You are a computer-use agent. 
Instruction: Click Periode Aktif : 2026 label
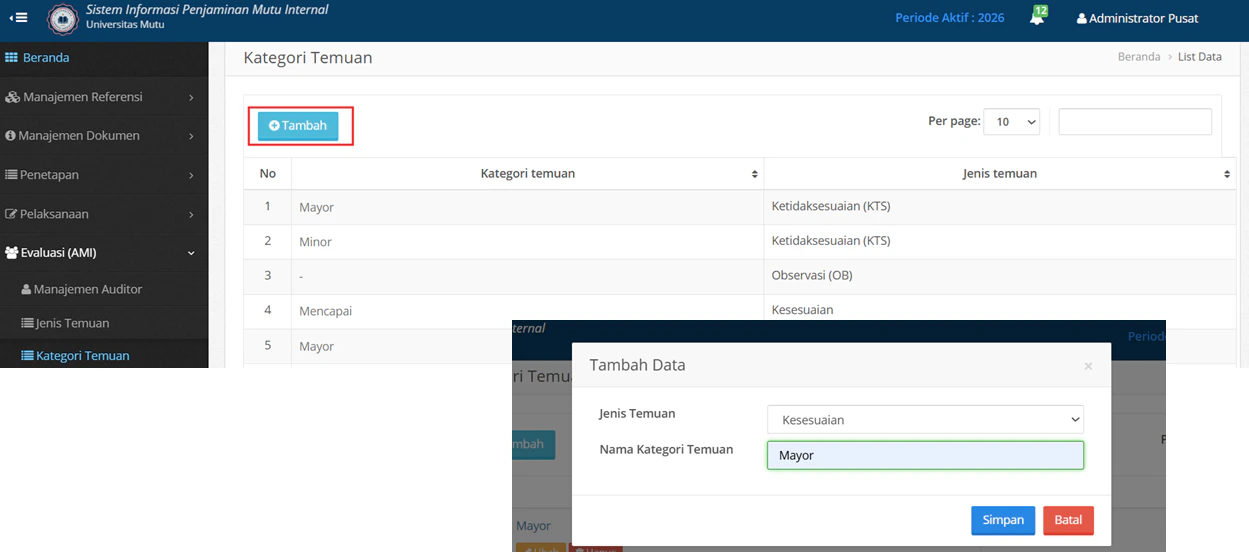pos(949,18)
